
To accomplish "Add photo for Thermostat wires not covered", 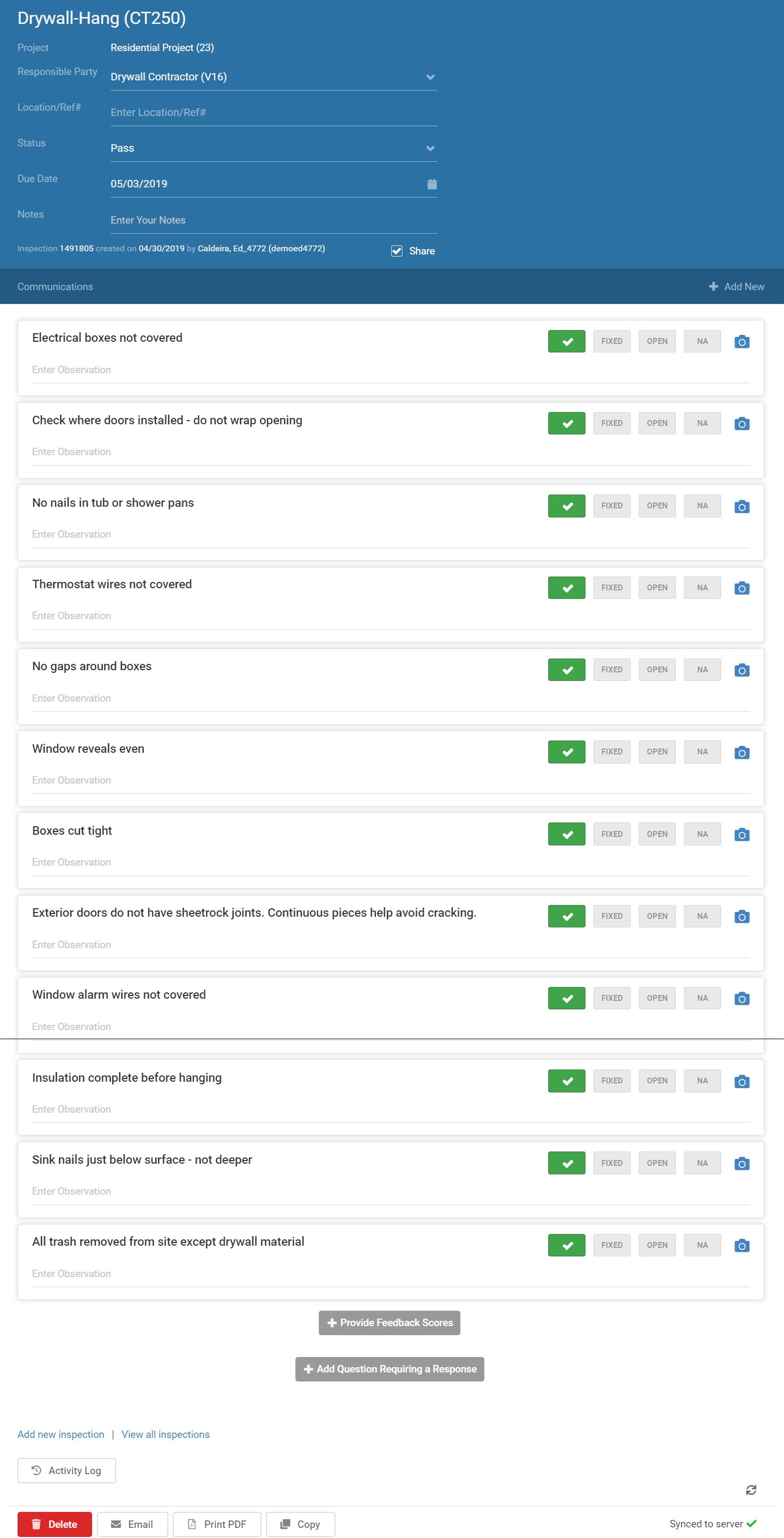I will pos(741,588).
